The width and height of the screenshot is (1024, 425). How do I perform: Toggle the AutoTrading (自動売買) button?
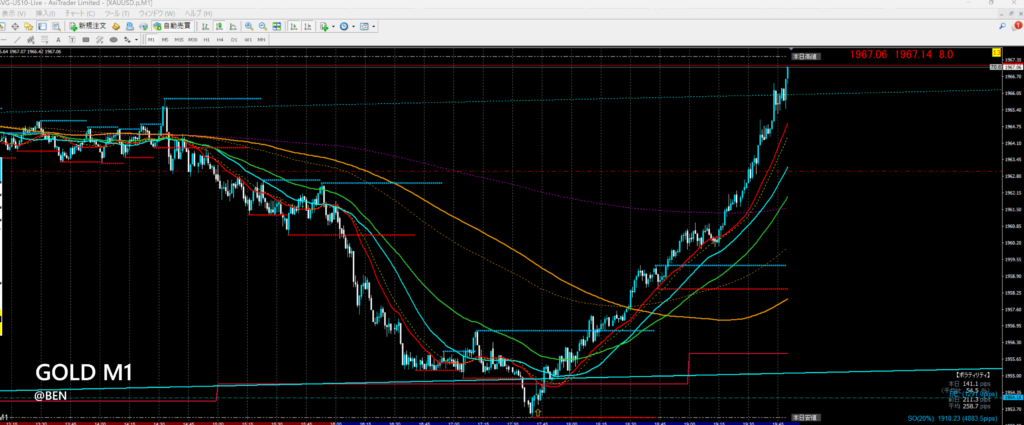tap(172, 26)
